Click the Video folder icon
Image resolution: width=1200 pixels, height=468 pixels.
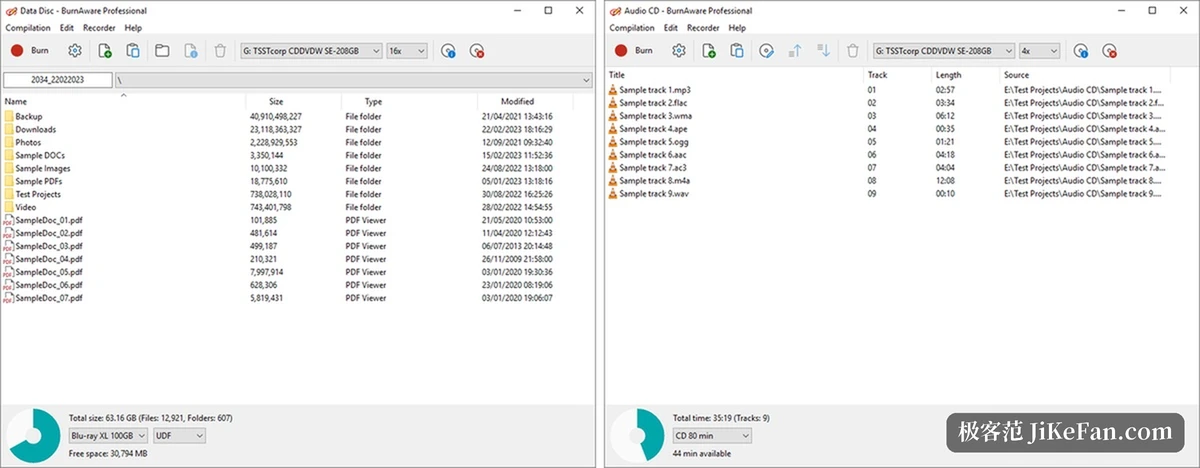9,207
